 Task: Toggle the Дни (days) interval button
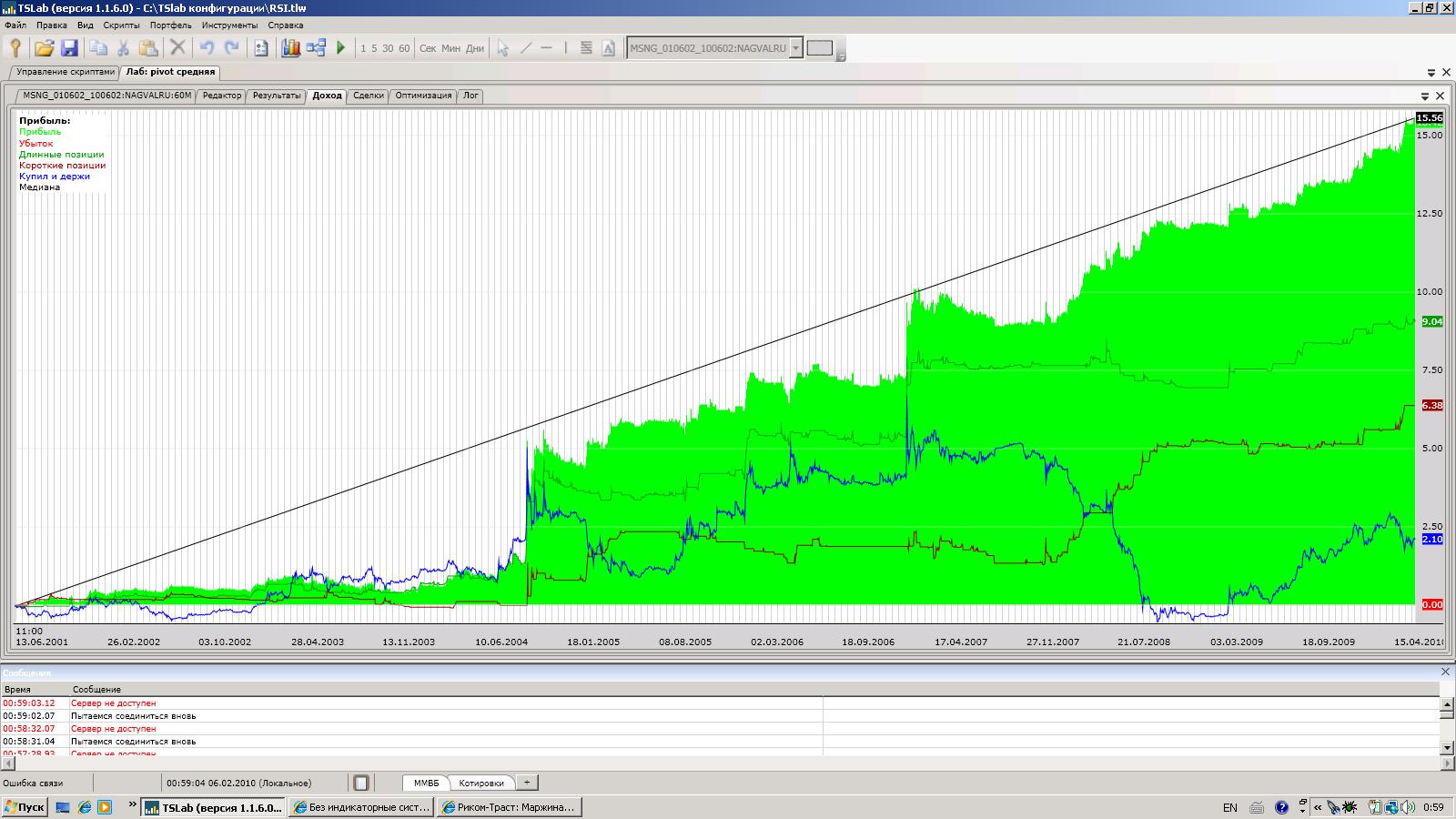click(x=475, y=48)
